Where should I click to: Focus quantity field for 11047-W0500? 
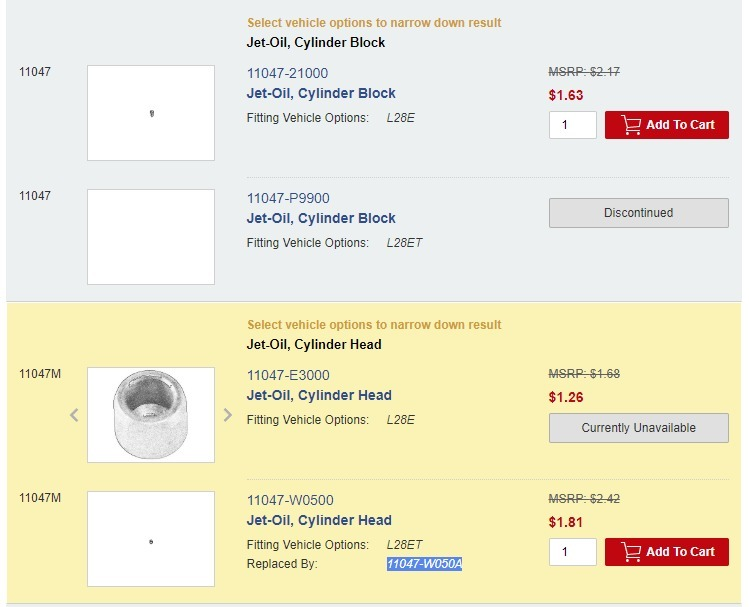[573, 552]
